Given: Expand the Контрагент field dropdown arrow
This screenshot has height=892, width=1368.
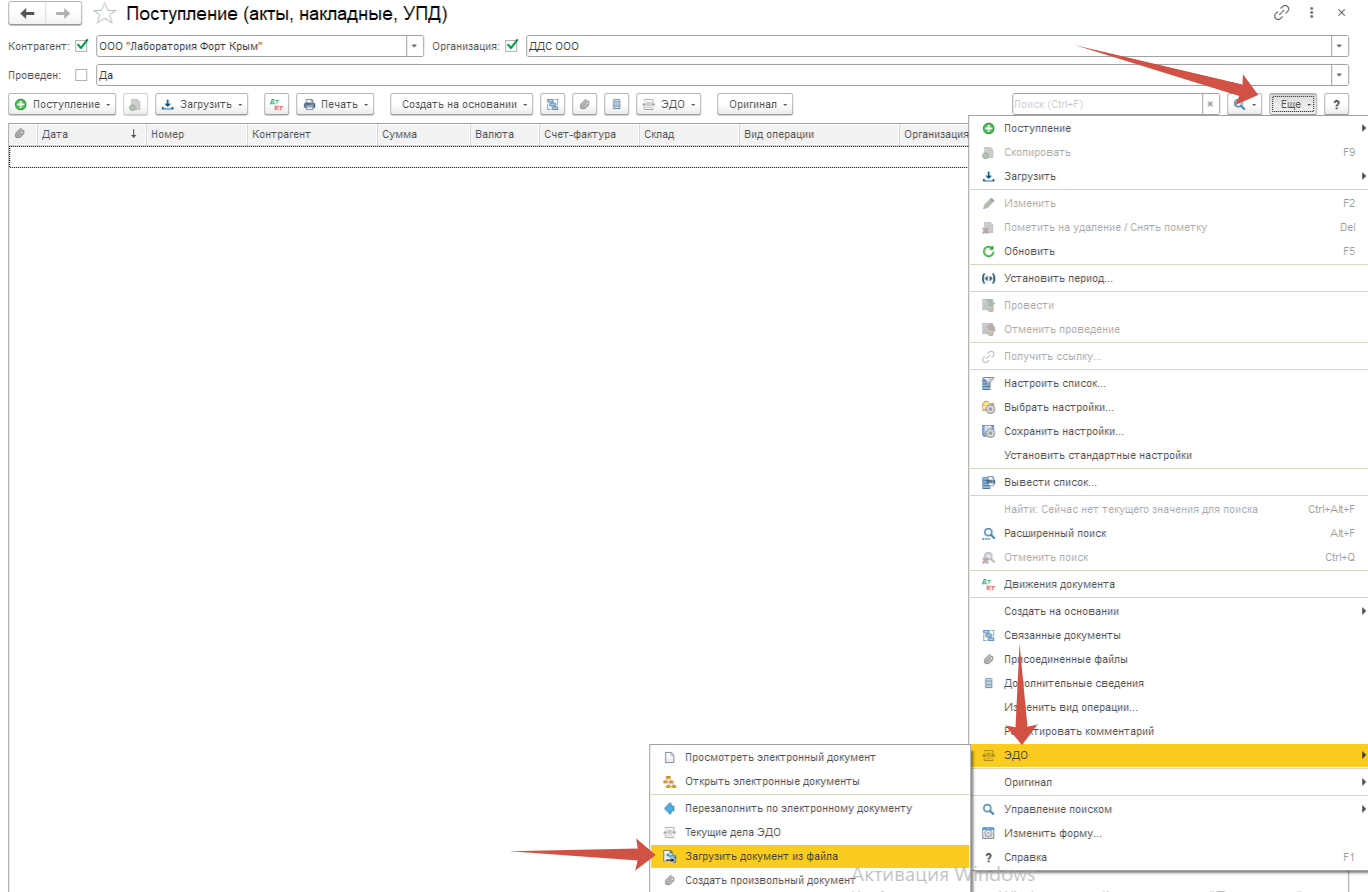Looking at the screenshot, I should point(415,46).
